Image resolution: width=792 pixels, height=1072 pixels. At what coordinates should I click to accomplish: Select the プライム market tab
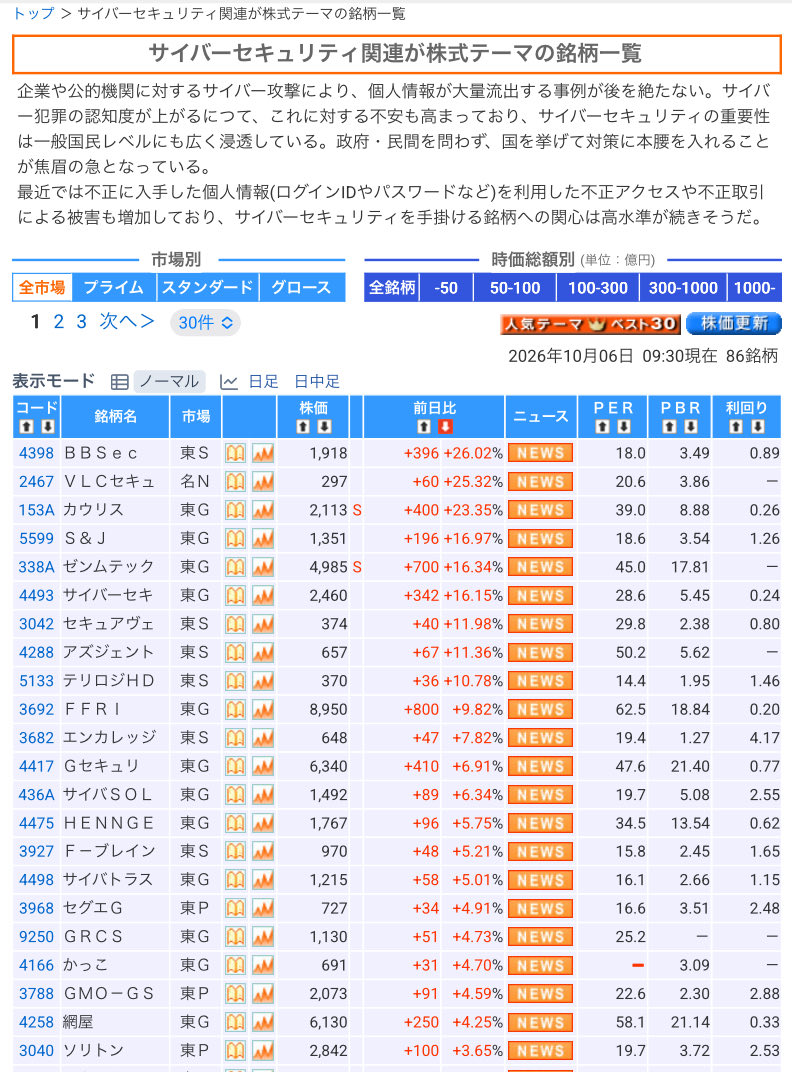(114, 287)
